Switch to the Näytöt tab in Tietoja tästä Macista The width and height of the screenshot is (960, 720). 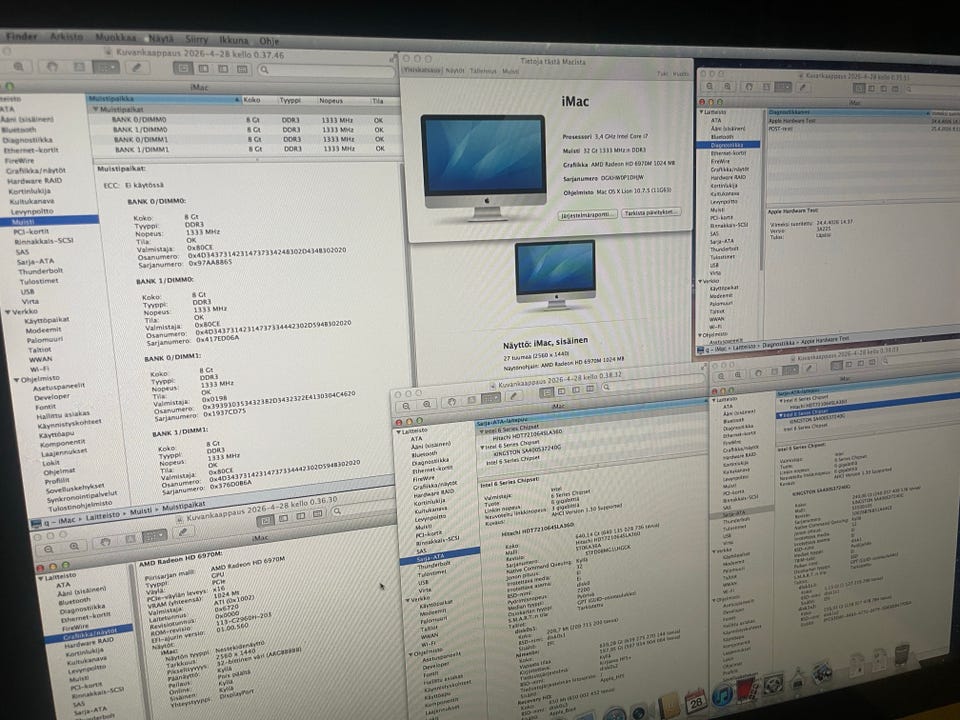point(455,71)
